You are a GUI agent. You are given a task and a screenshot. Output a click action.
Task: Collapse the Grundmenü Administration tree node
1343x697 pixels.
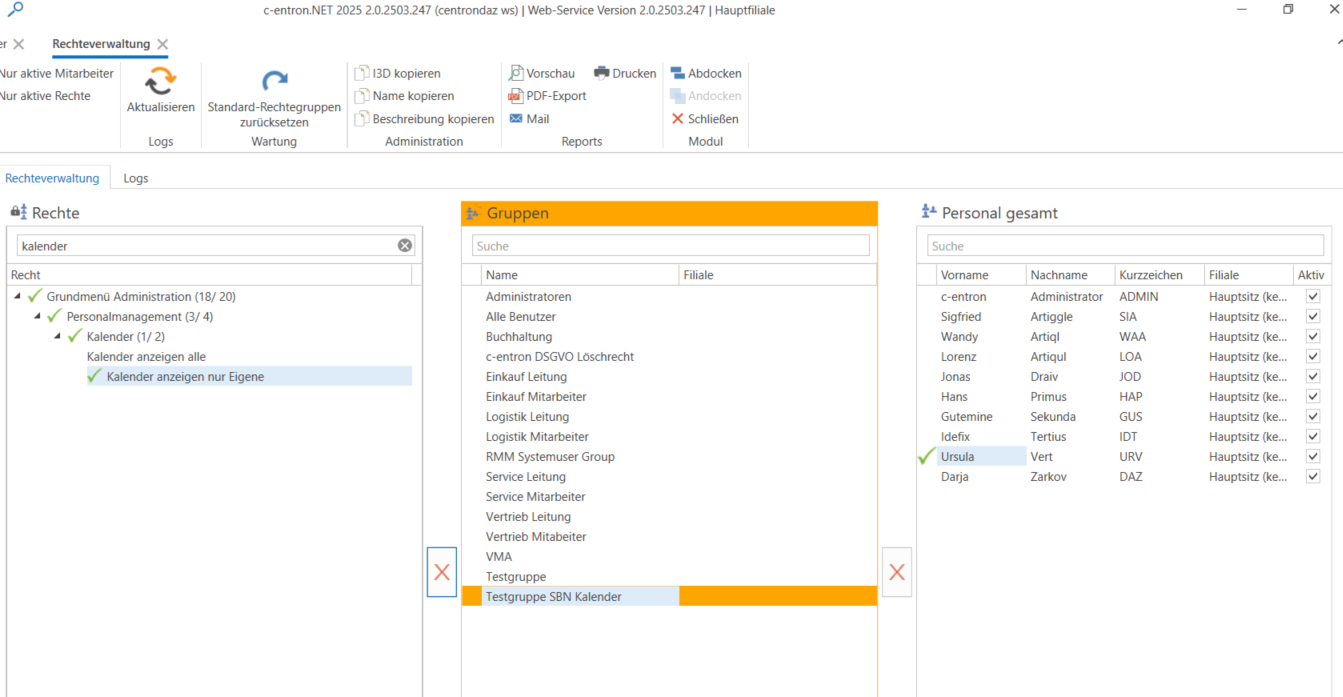[x=18, y=296]
